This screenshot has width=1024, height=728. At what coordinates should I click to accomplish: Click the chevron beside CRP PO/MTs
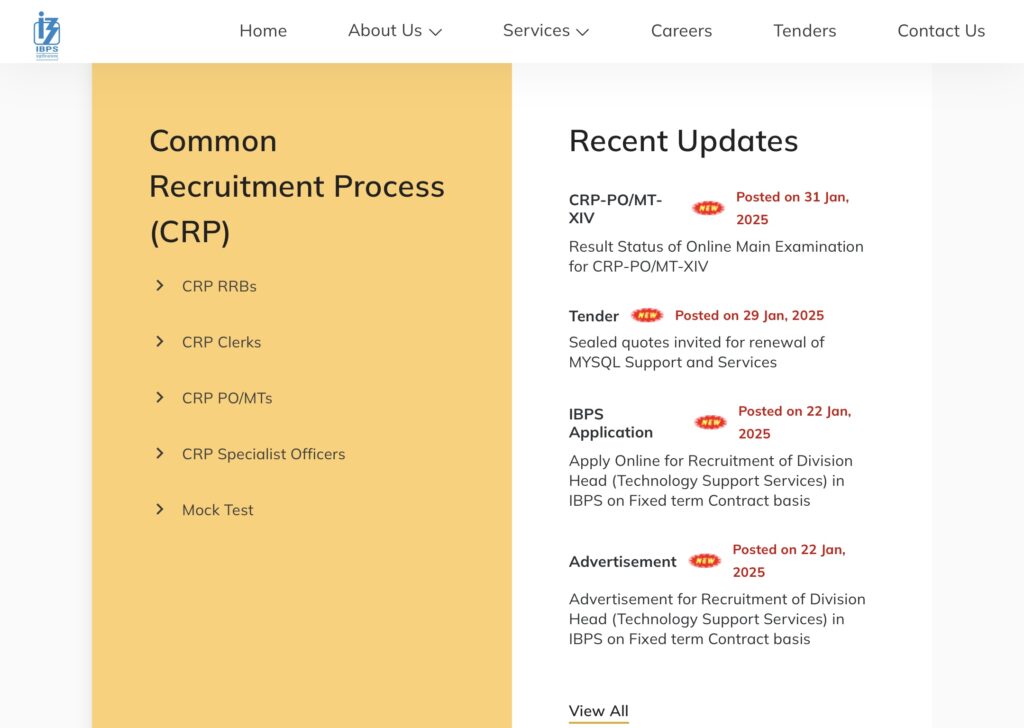[x=159, y=398]
